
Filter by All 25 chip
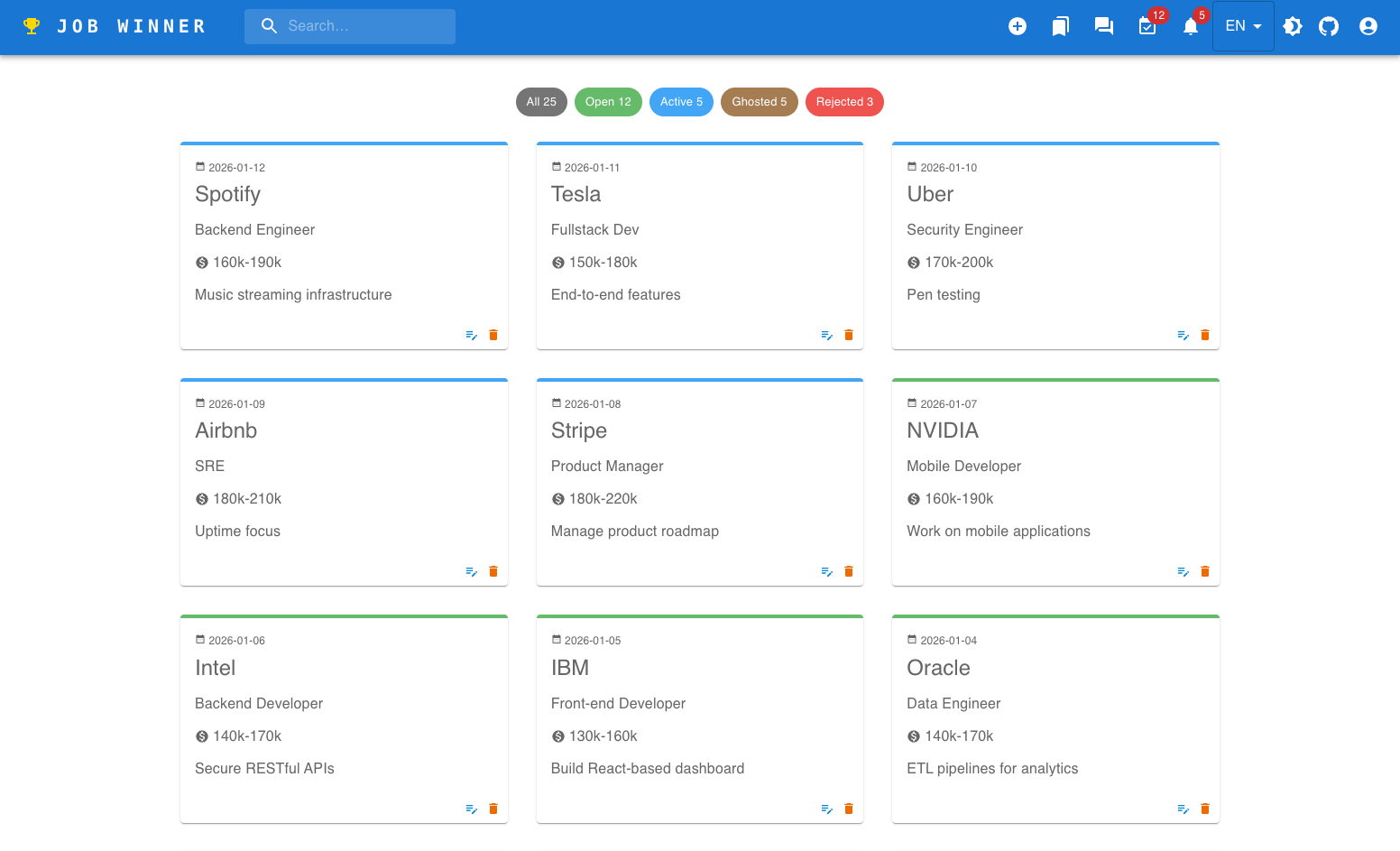pyautogui.click(x=541, y=102)
